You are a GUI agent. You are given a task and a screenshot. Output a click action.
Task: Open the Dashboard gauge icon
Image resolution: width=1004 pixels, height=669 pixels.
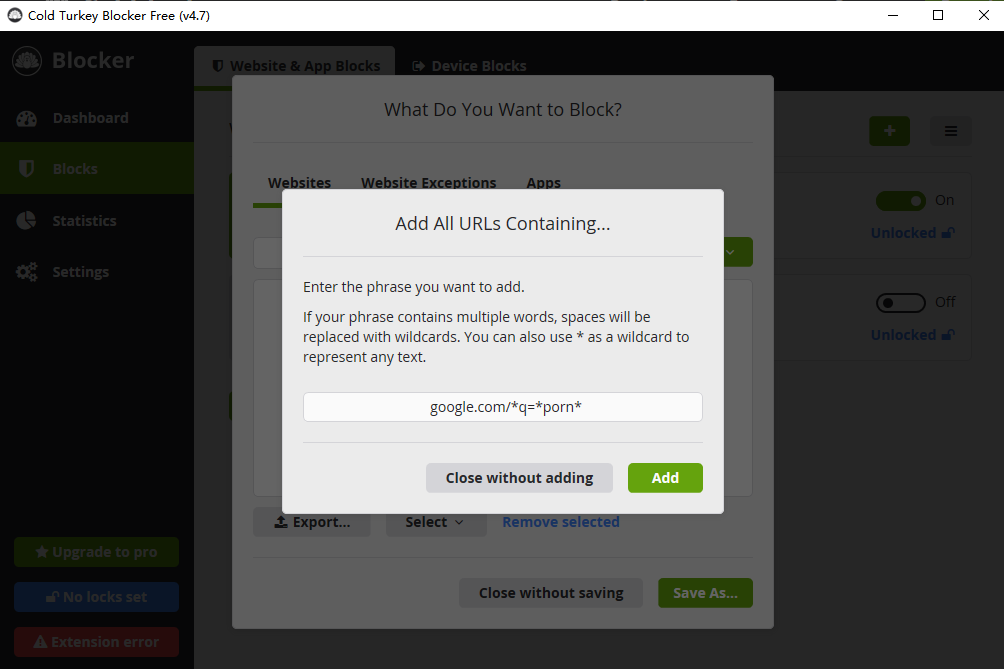tap(27, 118)
